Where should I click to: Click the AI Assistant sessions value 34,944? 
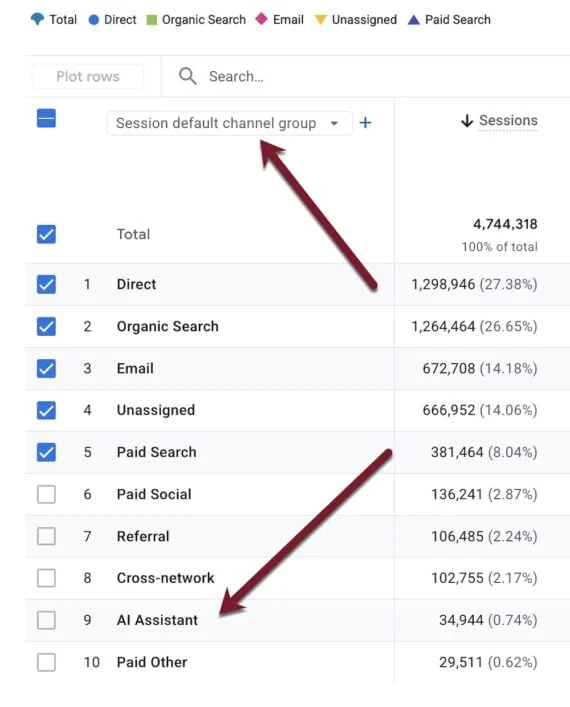461,620
